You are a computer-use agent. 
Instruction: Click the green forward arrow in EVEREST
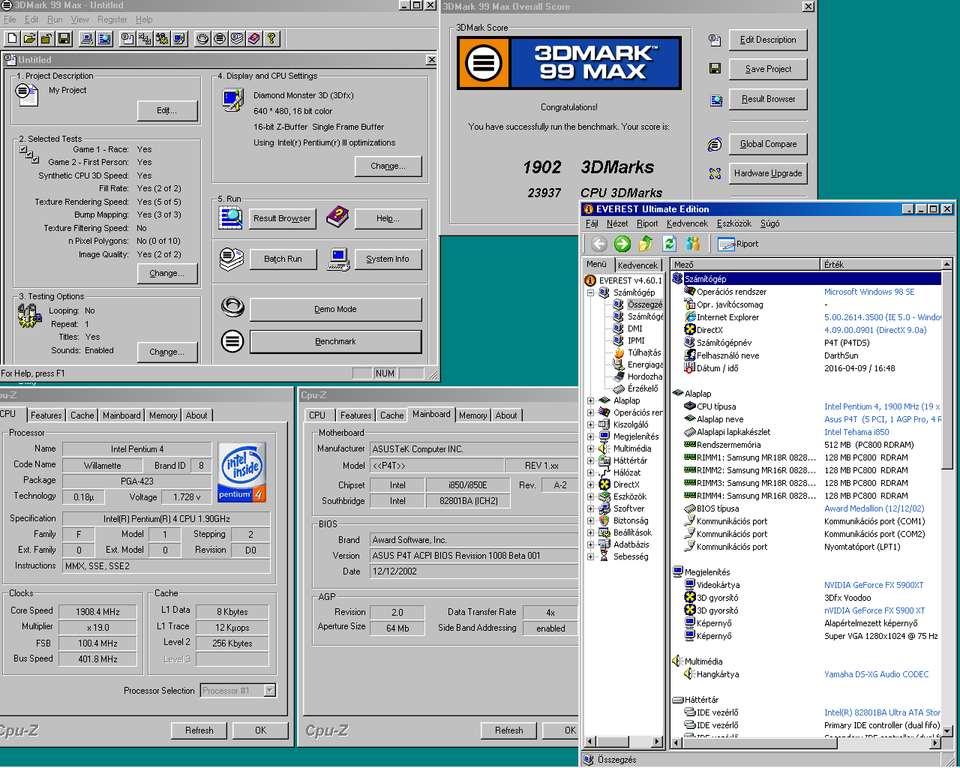(622, 244)
